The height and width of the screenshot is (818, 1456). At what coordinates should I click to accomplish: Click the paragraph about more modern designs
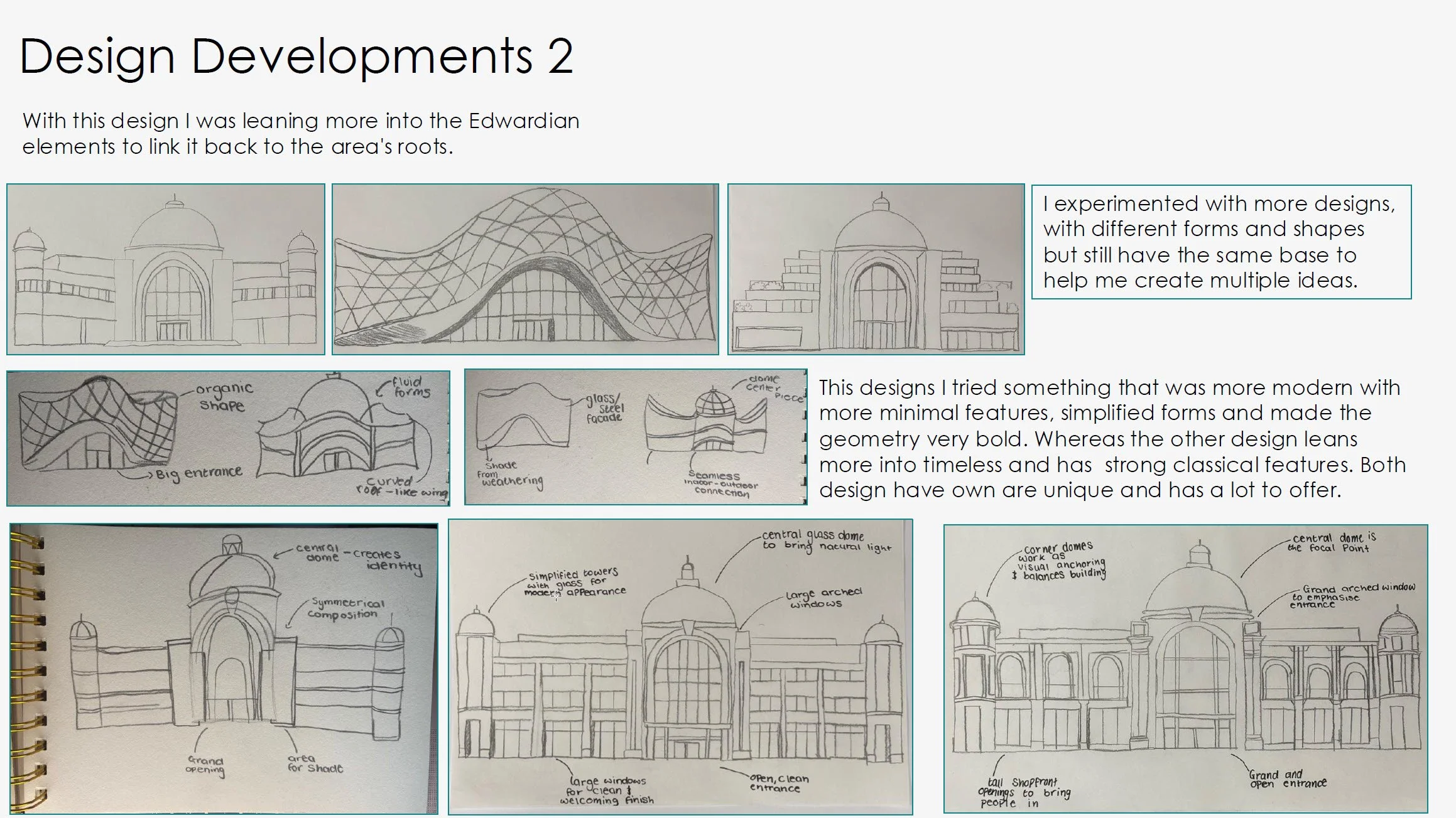pos(1112,438)
